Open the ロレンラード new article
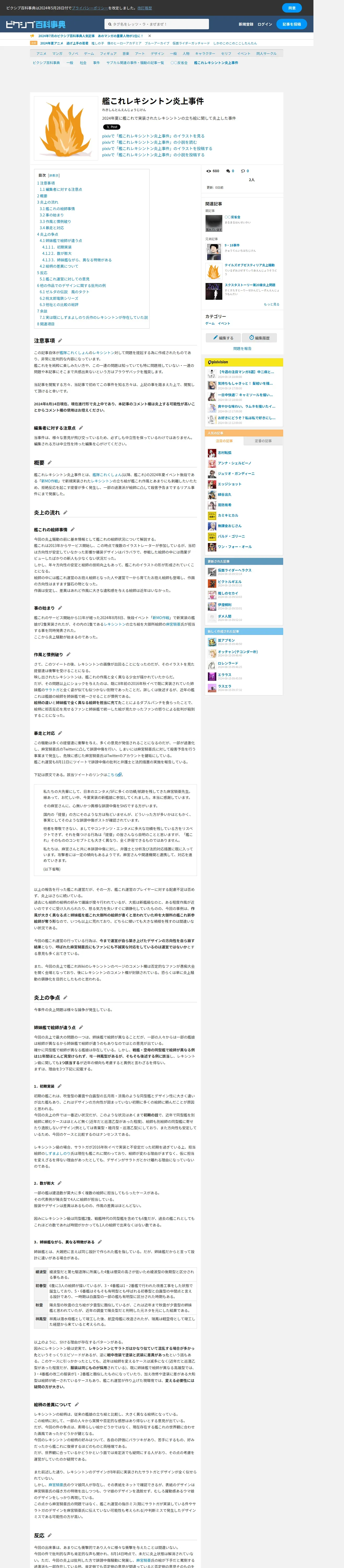Image resolution: width=344 pixels, height=1568 pixels. 228,664
